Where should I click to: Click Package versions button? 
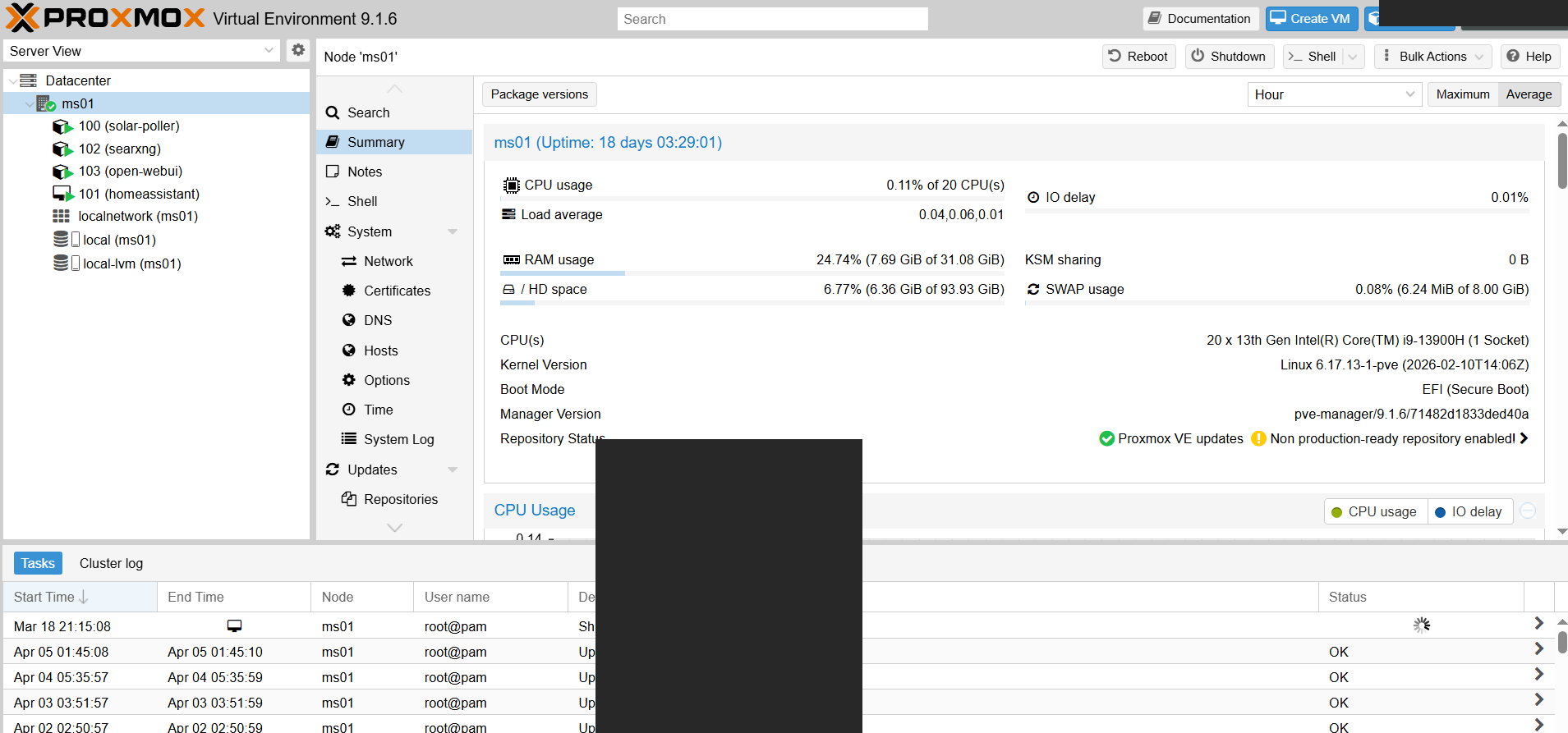tap(540, 94)
